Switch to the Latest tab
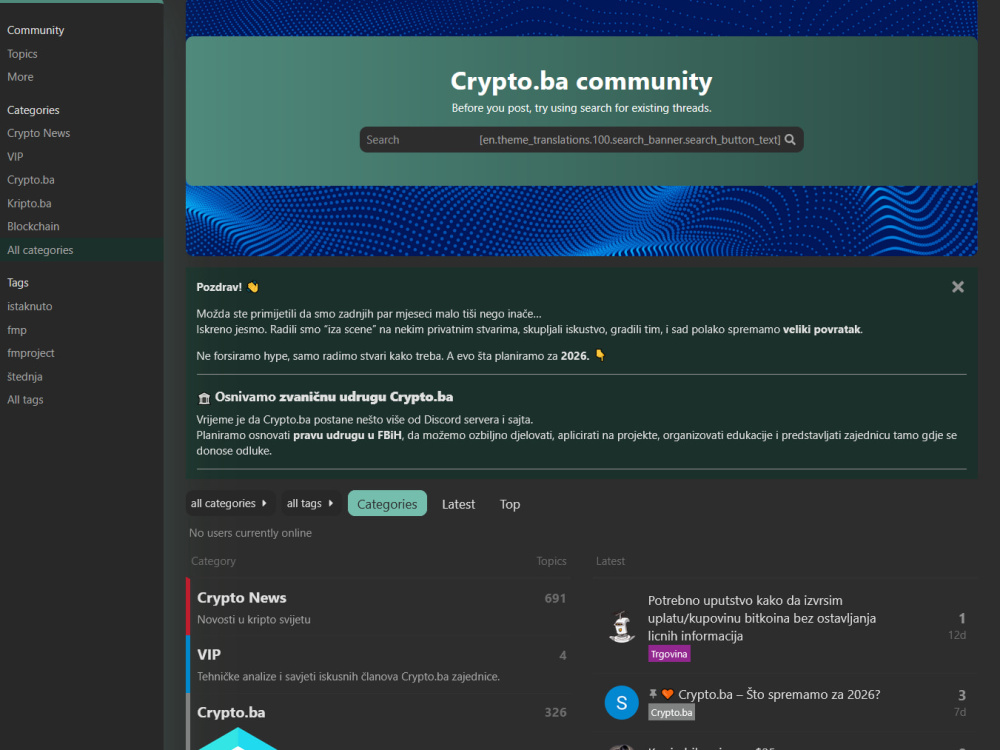This screenshot has width=1000, height=750. tap(459, 504)
